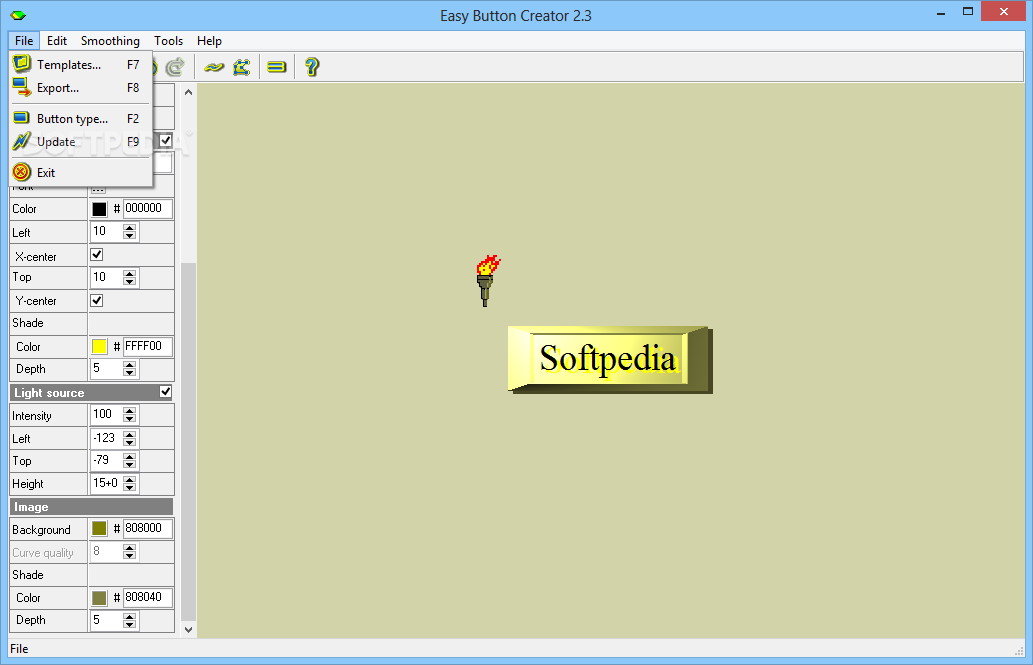The height and width of the screenshot is (665, 1033).
Task: Increase the light Height spinner
Action: pos(130,480)
